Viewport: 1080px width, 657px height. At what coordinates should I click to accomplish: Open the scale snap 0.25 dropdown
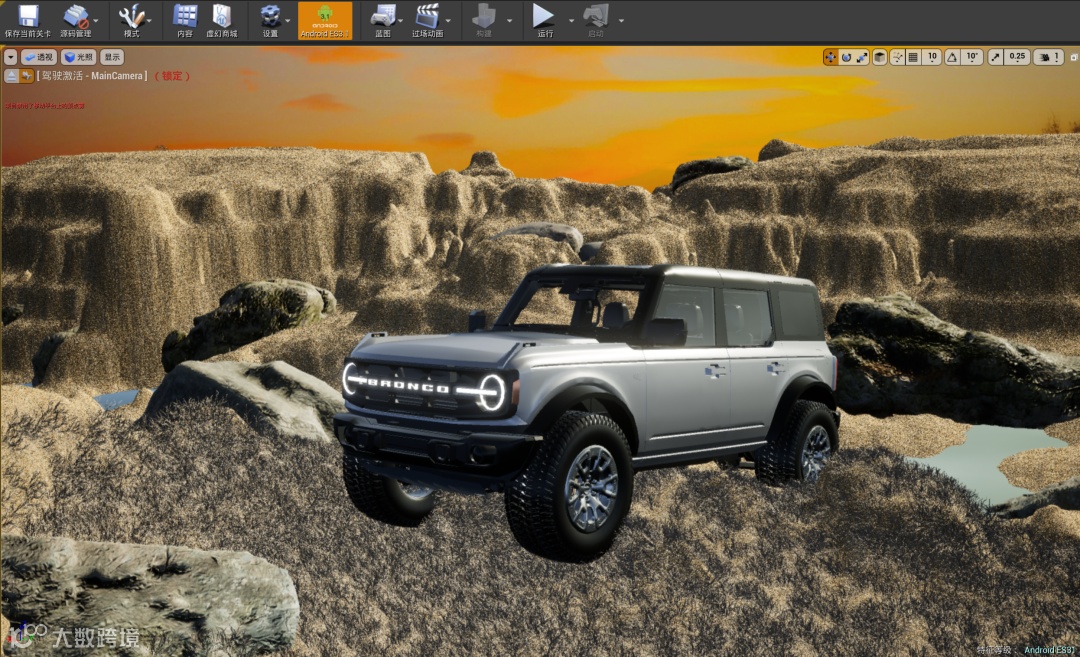[x=1017, y=57]
